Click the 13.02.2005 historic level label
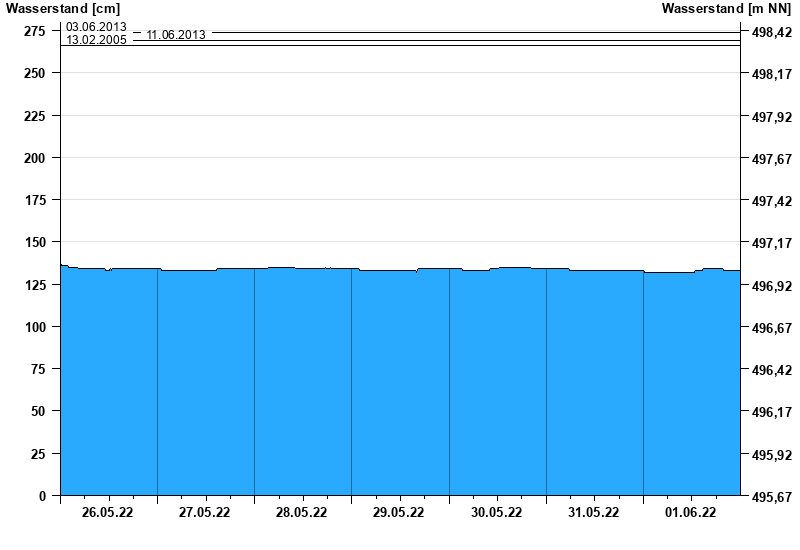 click(x=96, y=41)
